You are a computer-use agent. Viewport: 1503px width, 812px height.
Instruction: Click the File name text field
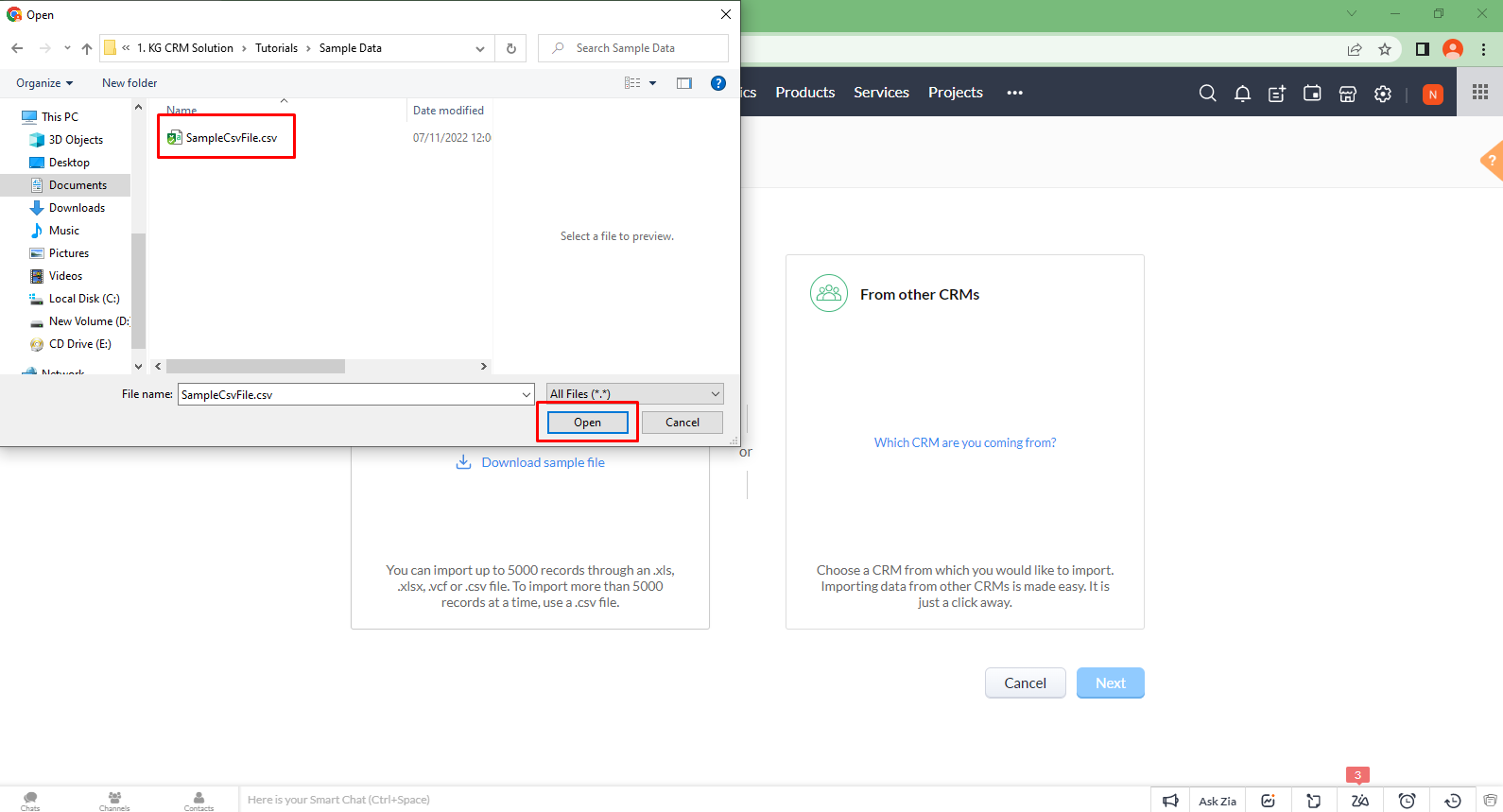[349, 394]
